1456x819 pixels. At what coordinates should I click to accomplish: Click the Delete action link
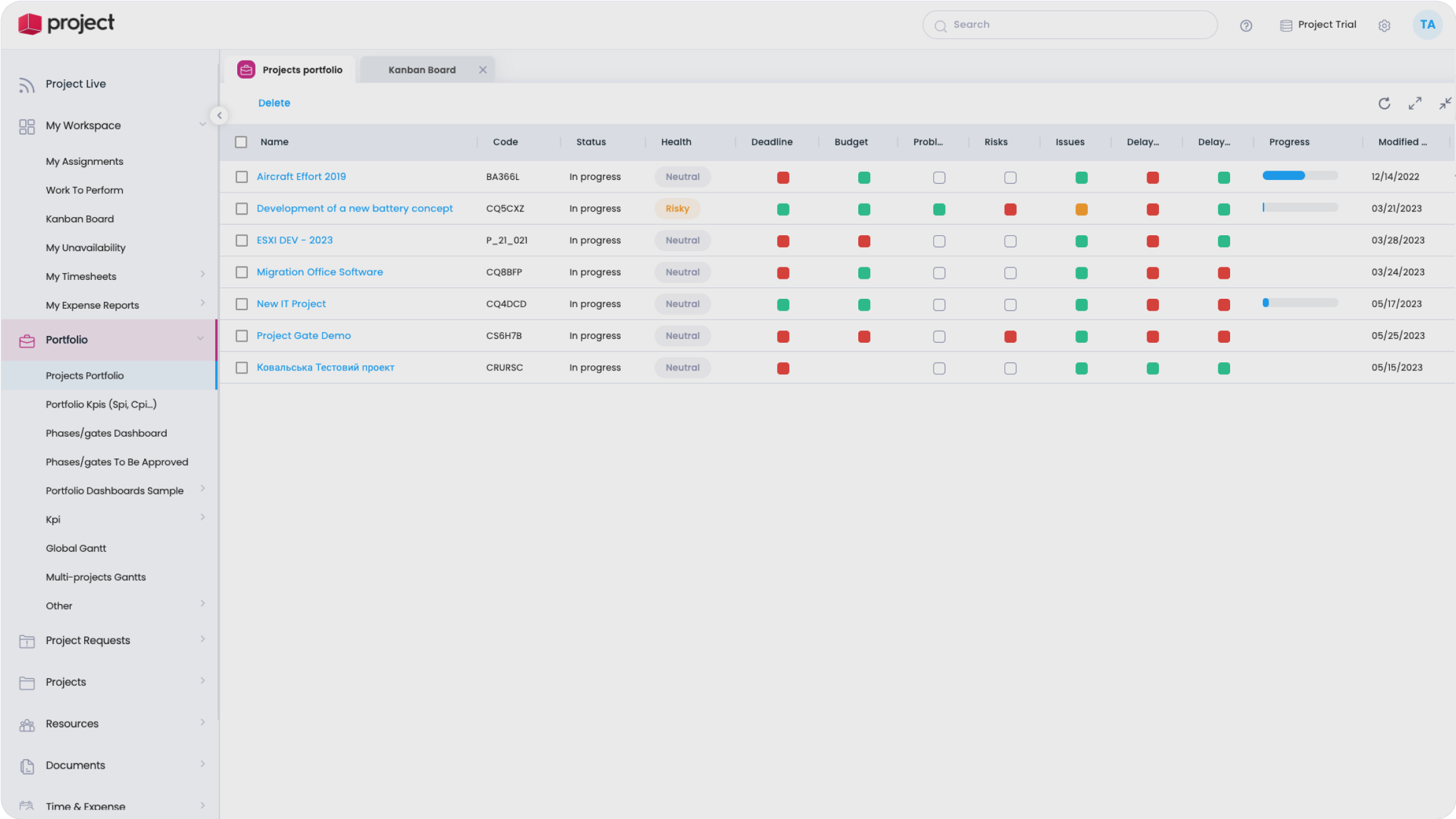point(274,103)
